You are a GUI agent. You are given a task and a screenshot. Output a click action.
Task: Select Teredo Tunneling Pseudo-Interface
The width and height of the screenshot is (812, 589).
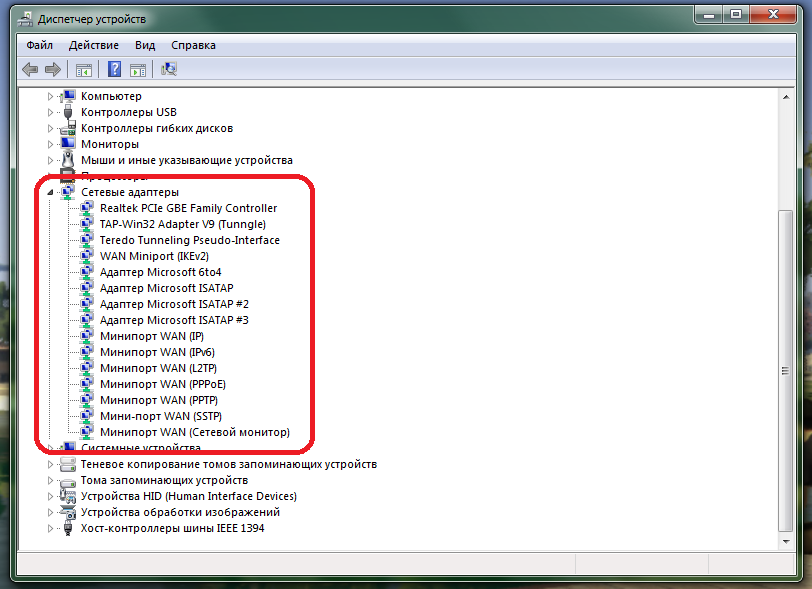(x=190, y=240)
